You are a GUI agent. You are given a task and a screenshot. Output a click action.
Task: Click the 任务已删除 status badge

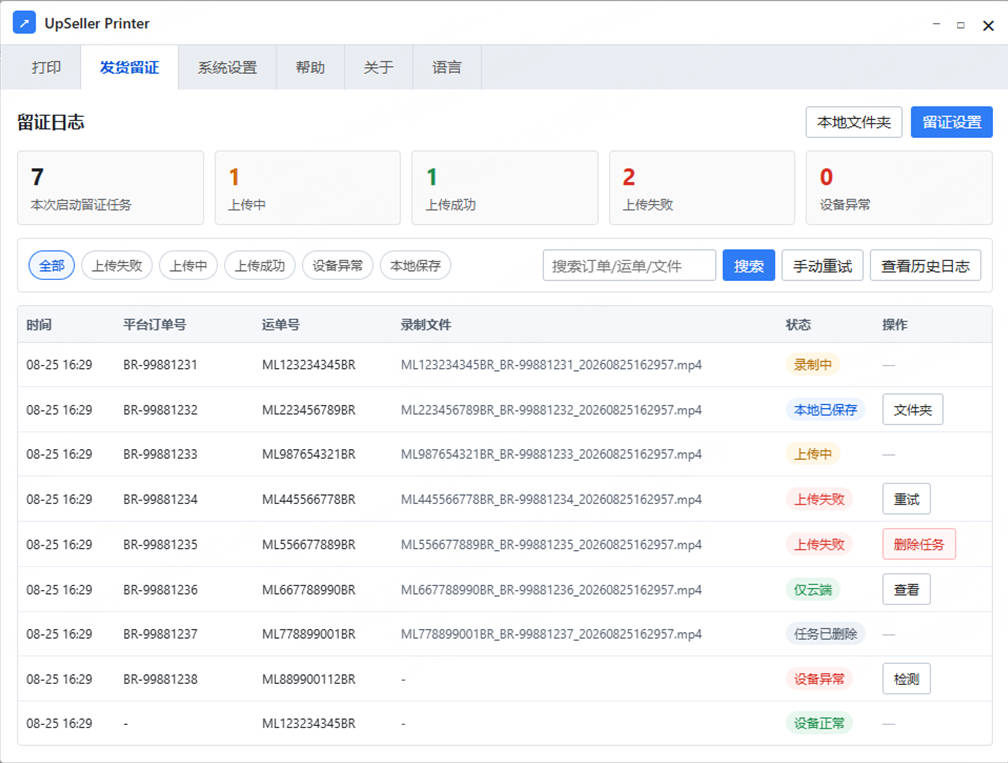tap(825, 634)
